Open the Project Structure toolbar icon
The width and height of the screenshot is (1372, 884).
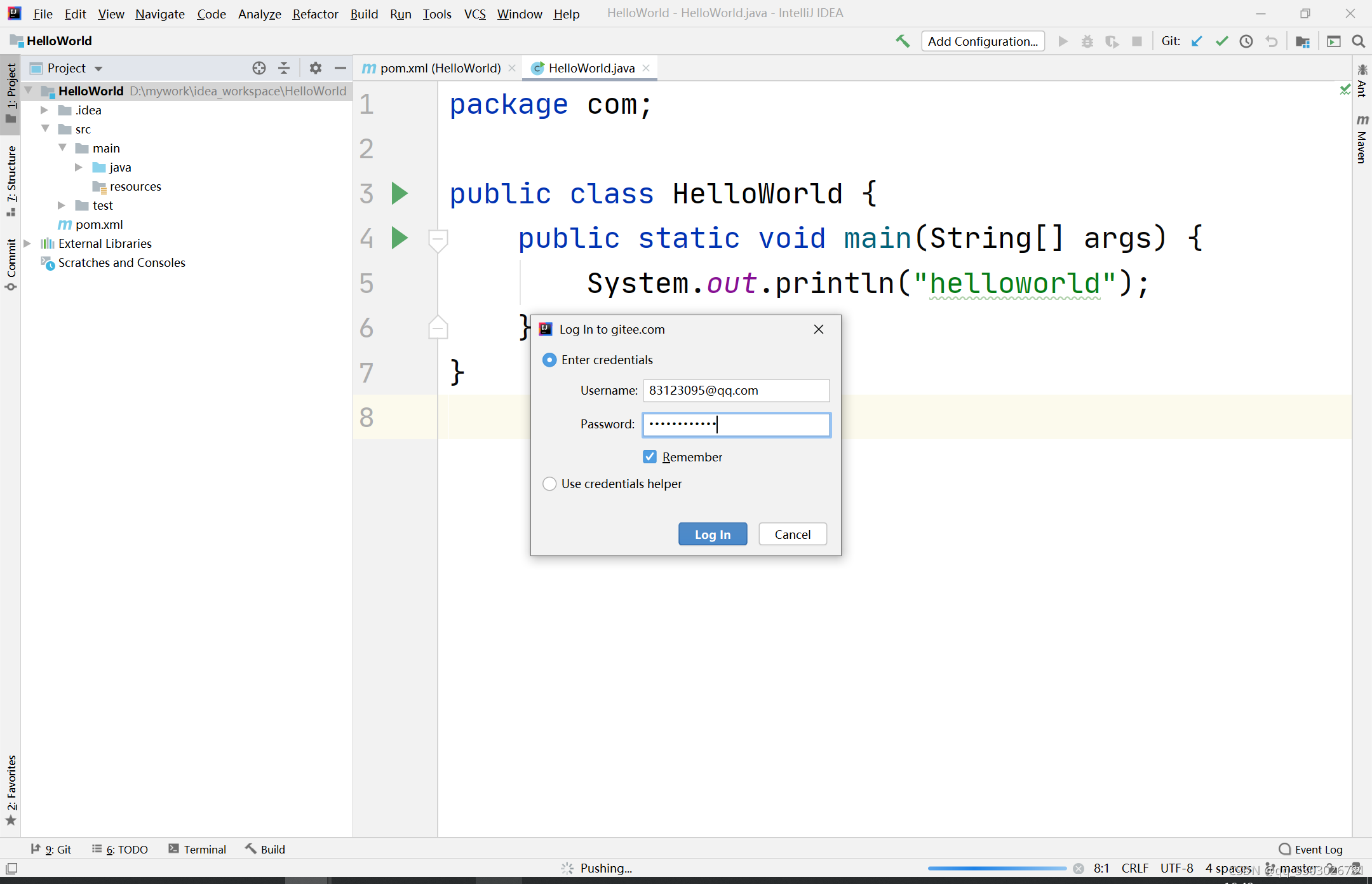(1303, 41)
